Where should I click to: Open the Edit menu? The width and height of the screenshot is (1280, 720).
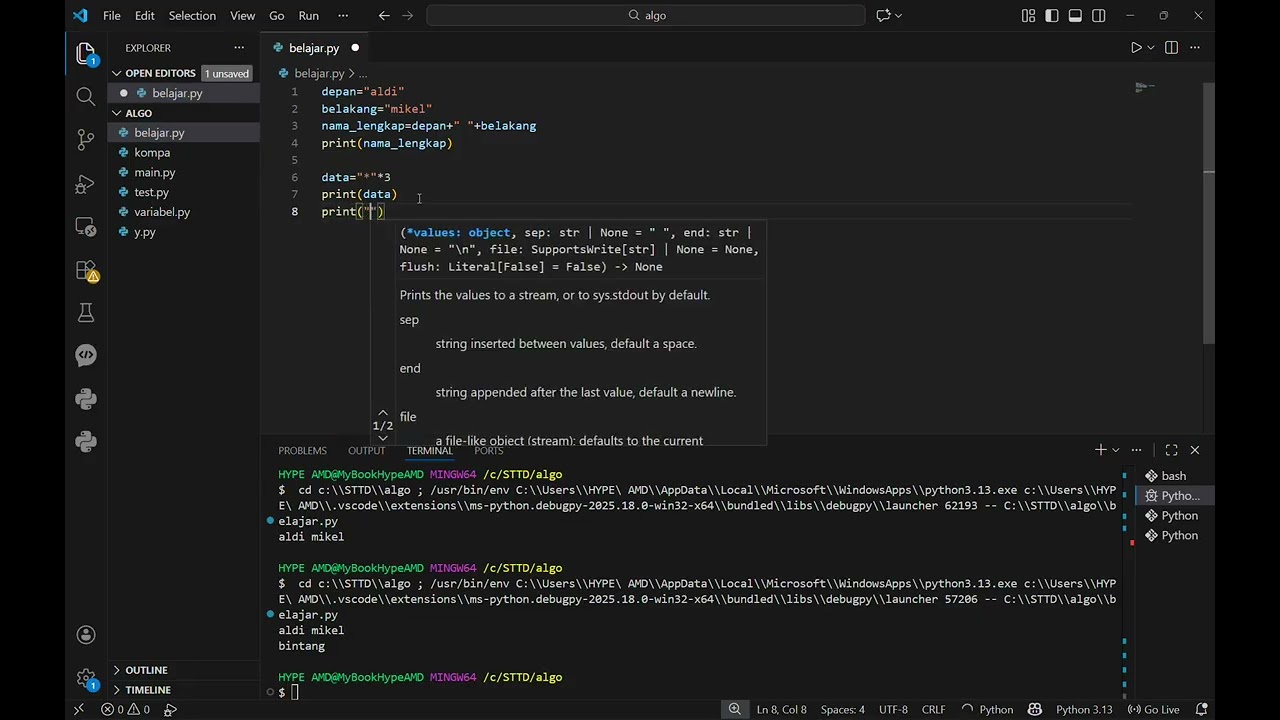click(x=145, y=15)
